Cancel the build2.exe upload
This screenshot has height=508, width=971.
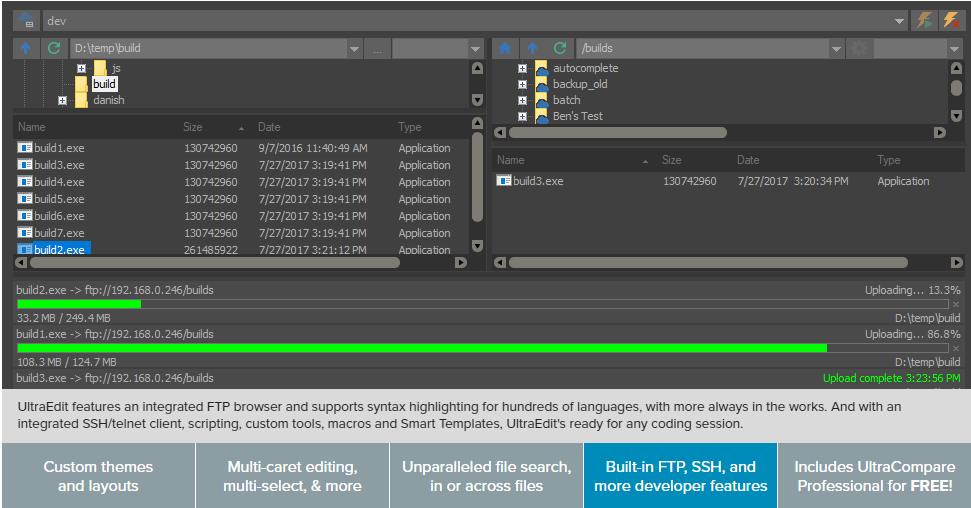pos(956,304)
